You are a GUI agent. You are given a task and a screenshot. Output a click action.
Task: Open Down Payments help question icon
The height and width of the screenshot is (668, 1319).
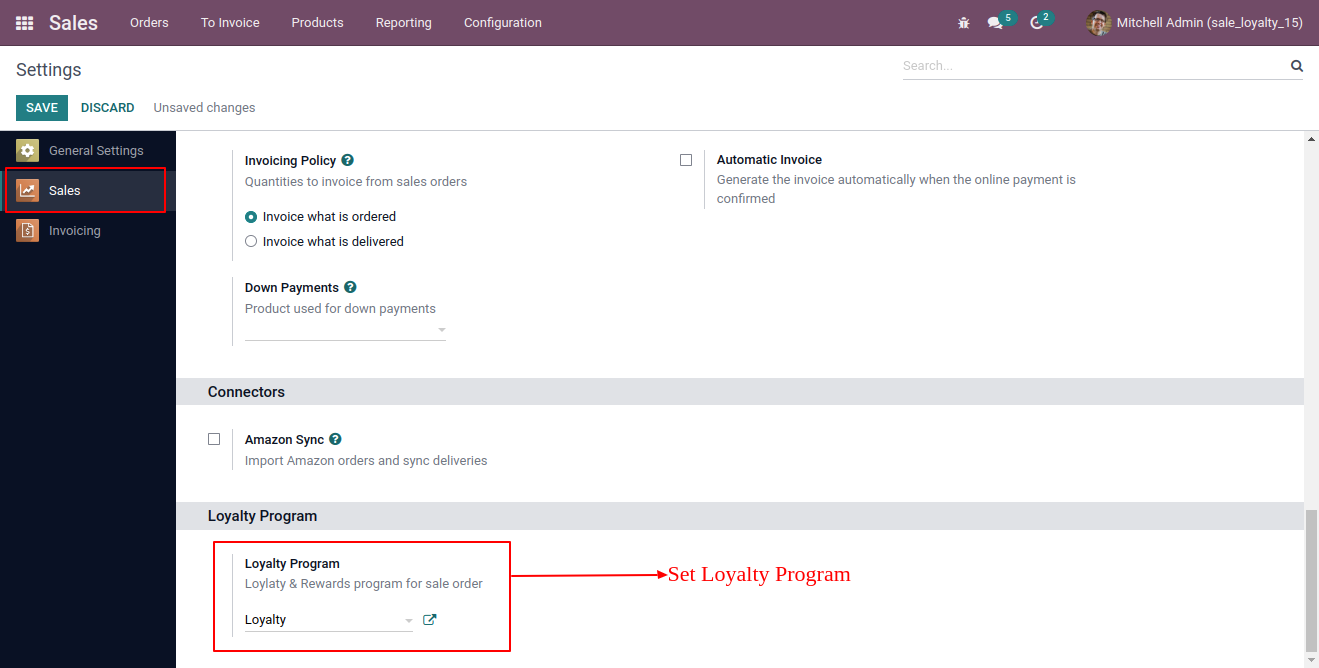(350, 287)
